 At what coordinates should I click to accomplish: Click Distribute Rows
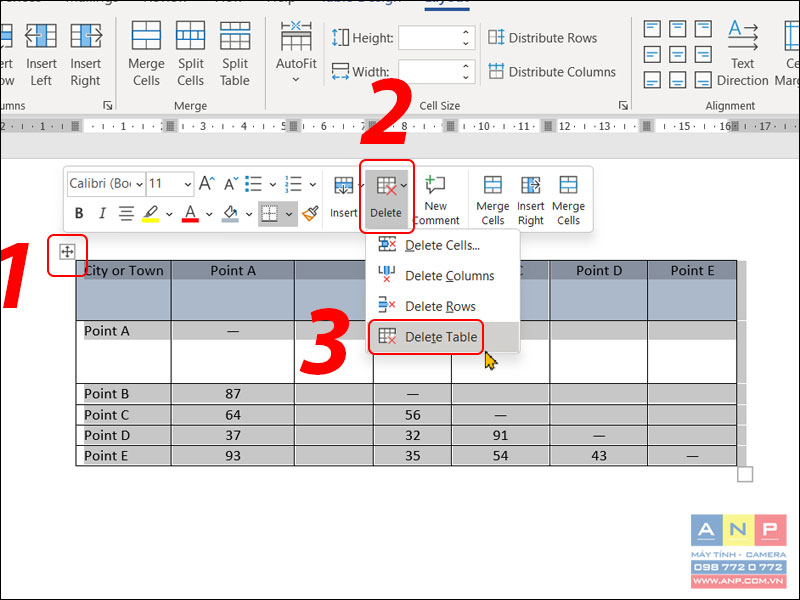[x=542, y=38]
